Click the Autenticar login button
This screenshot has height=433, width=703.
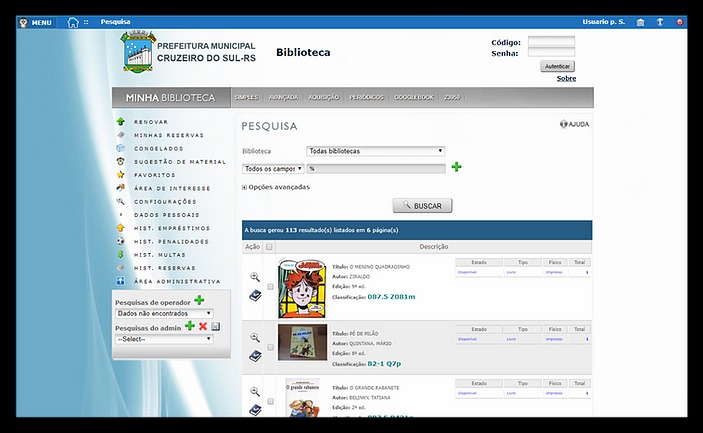coord(557,66)
